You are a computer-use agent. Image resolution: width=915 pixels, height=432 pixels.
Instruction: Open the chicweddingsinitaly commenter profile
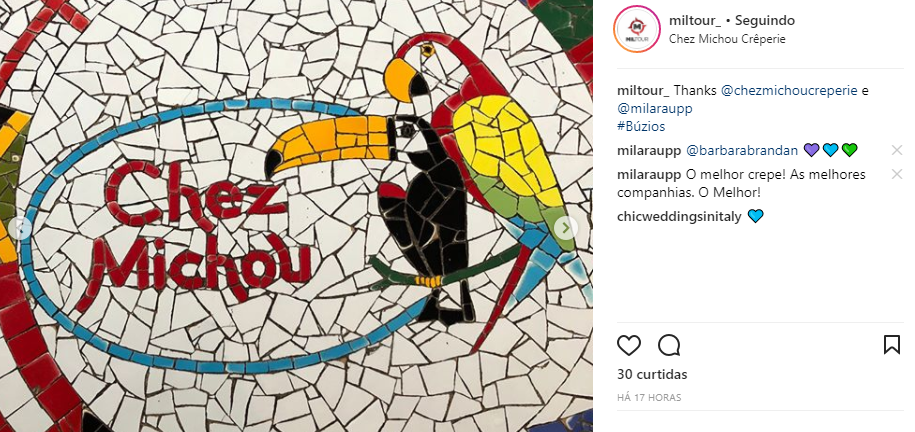pyautogui.click(x=679, y=217)
